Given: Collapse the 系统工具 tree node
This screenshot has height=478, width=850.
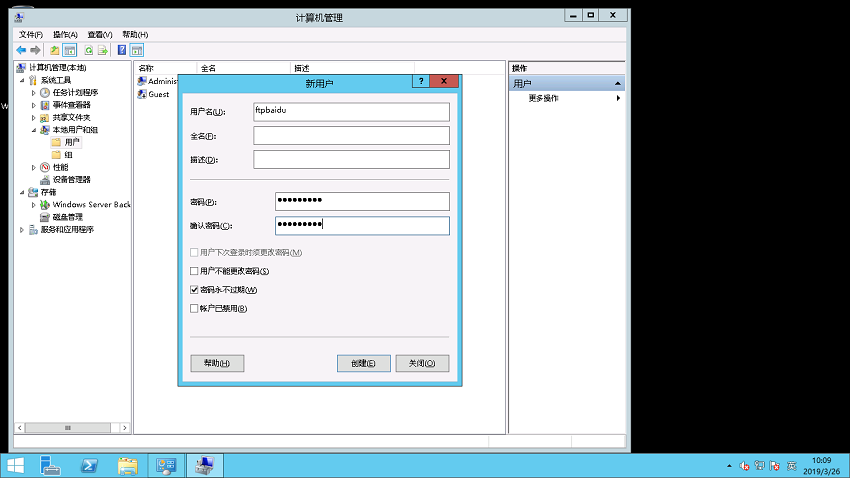Looking at the screenshot, I should click(22, 80).
